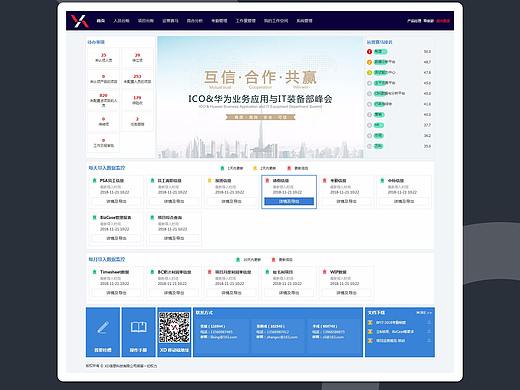Open the 系统管理 navigation menu item
The width and height of the screenshot is (520, 390).
[x=304, y=21]
